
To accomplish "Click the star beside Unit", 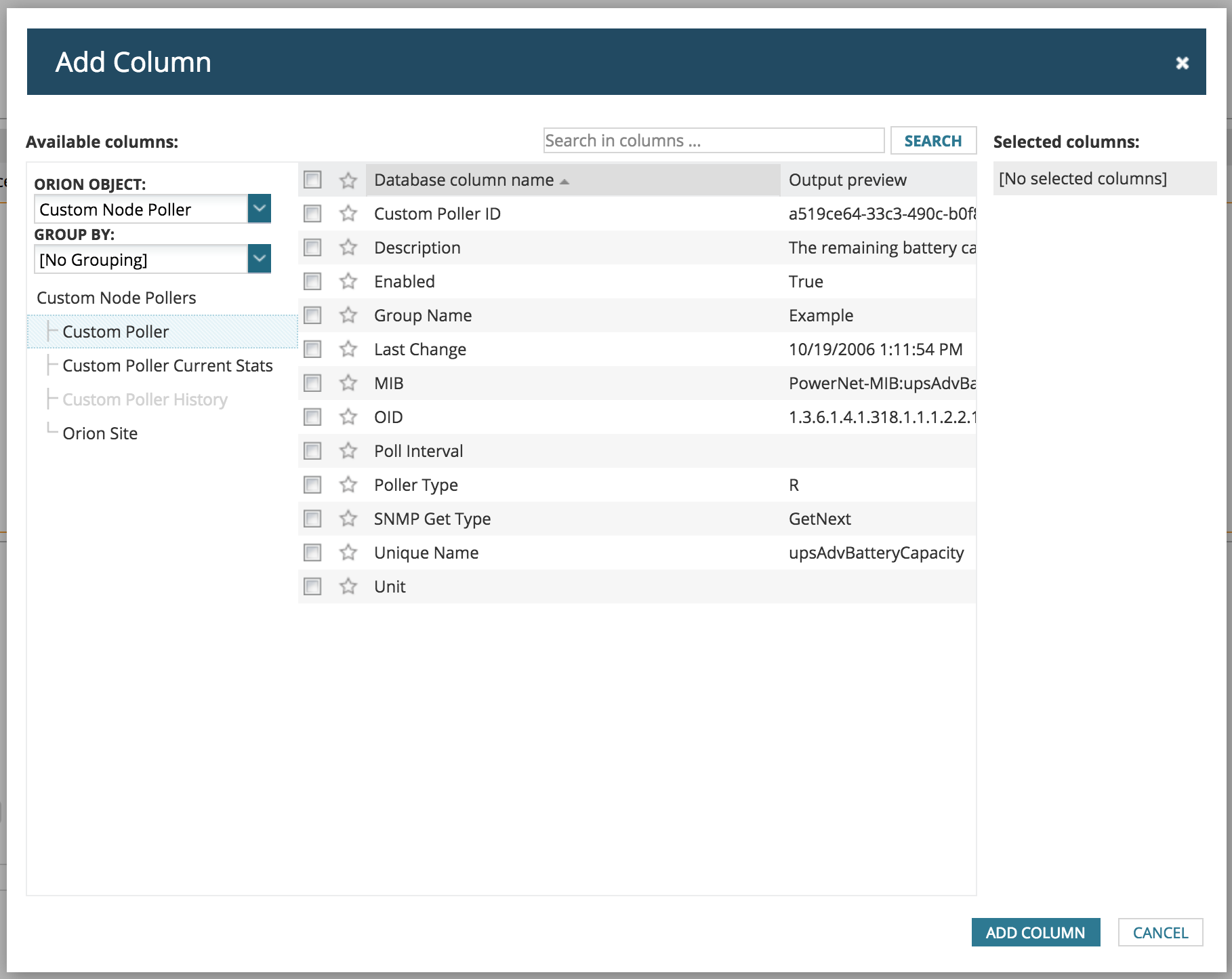I will tap(348, 586).
